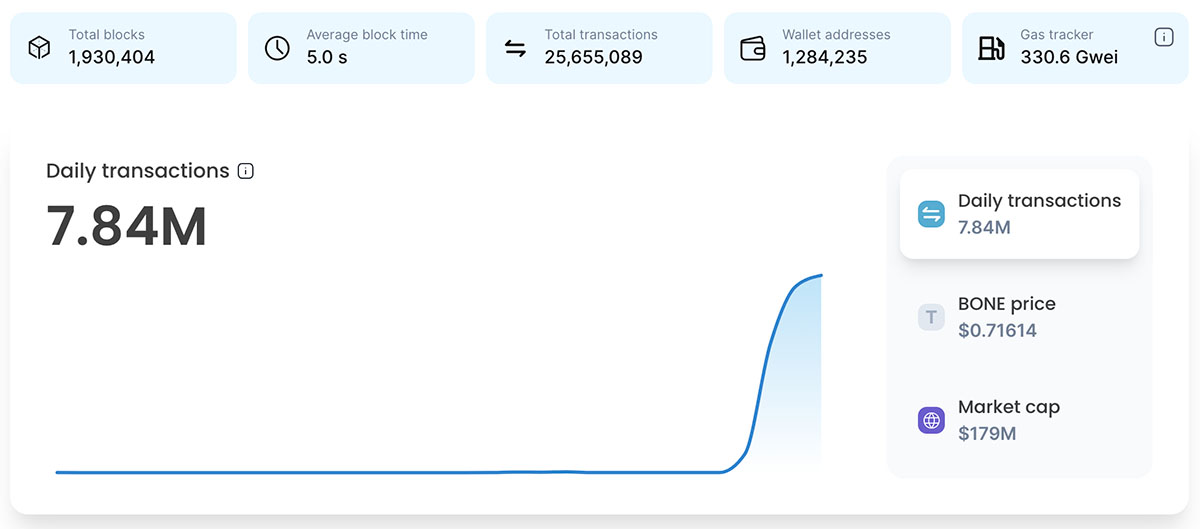Open the Total blocks 1,930,404 card

[x=123, y=48]
